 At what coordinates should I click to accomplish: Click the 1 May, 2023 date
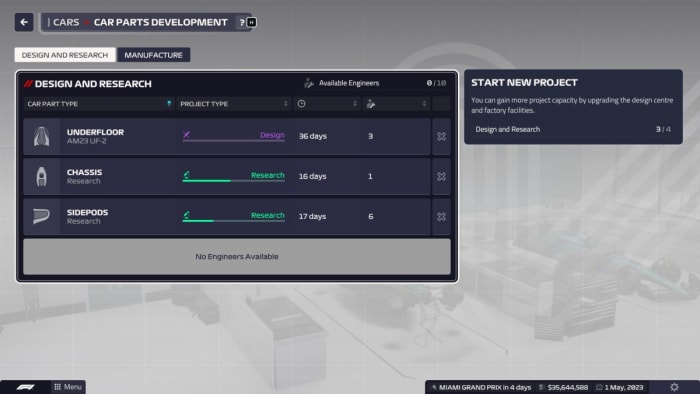tap(620, 387)
